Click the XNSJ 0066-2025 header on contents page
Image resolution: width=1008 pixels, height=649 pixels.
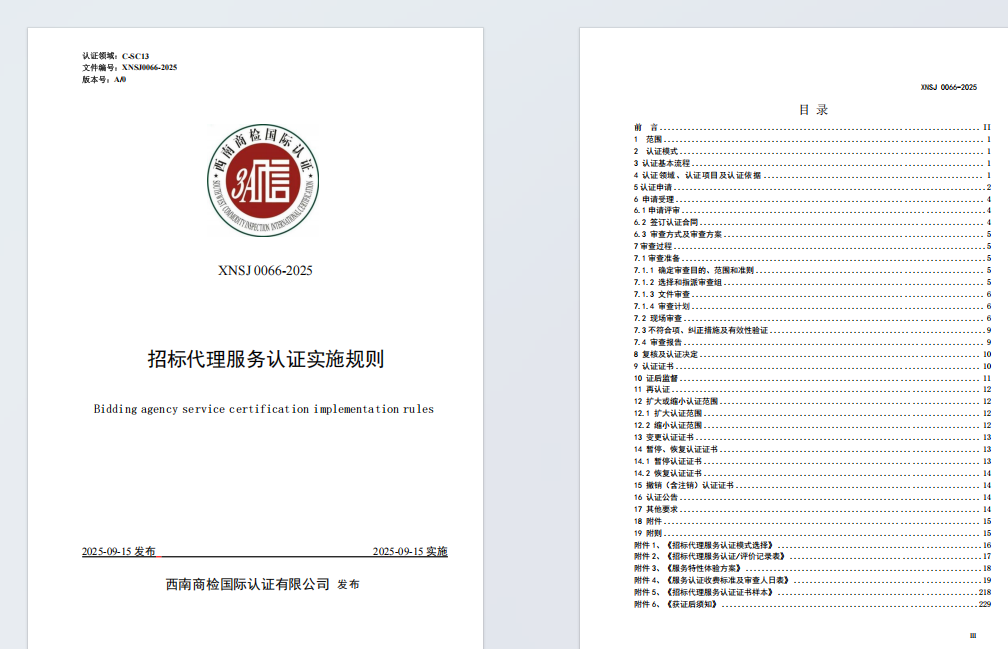[948, 88]
